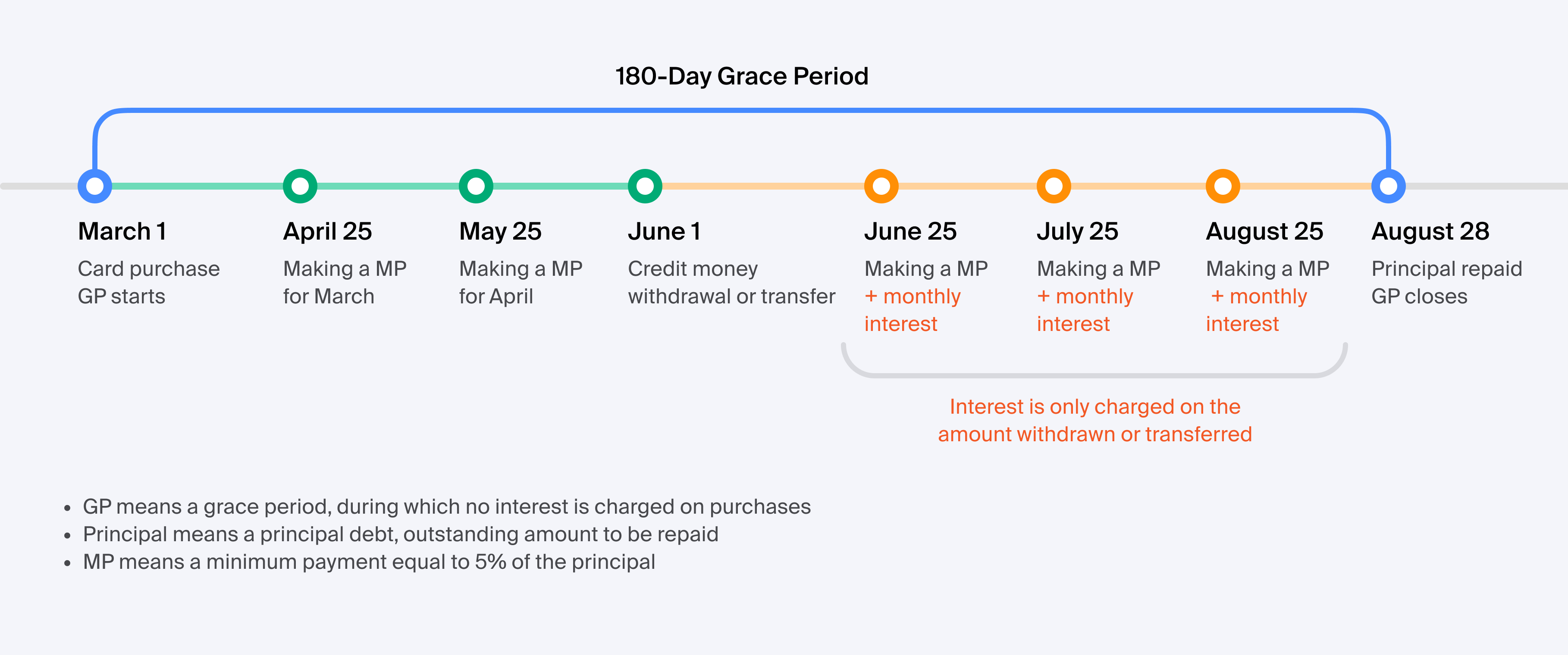Click "Credit money withdrawal or transfer" text
This screenshot has height=655, width=1568.
(731, 282)
